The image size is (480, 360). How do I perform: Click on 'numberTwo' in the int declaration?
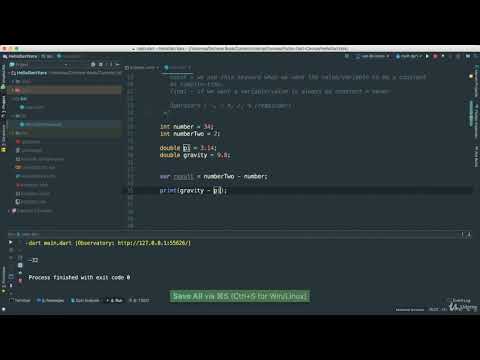(x=189, y=134)
